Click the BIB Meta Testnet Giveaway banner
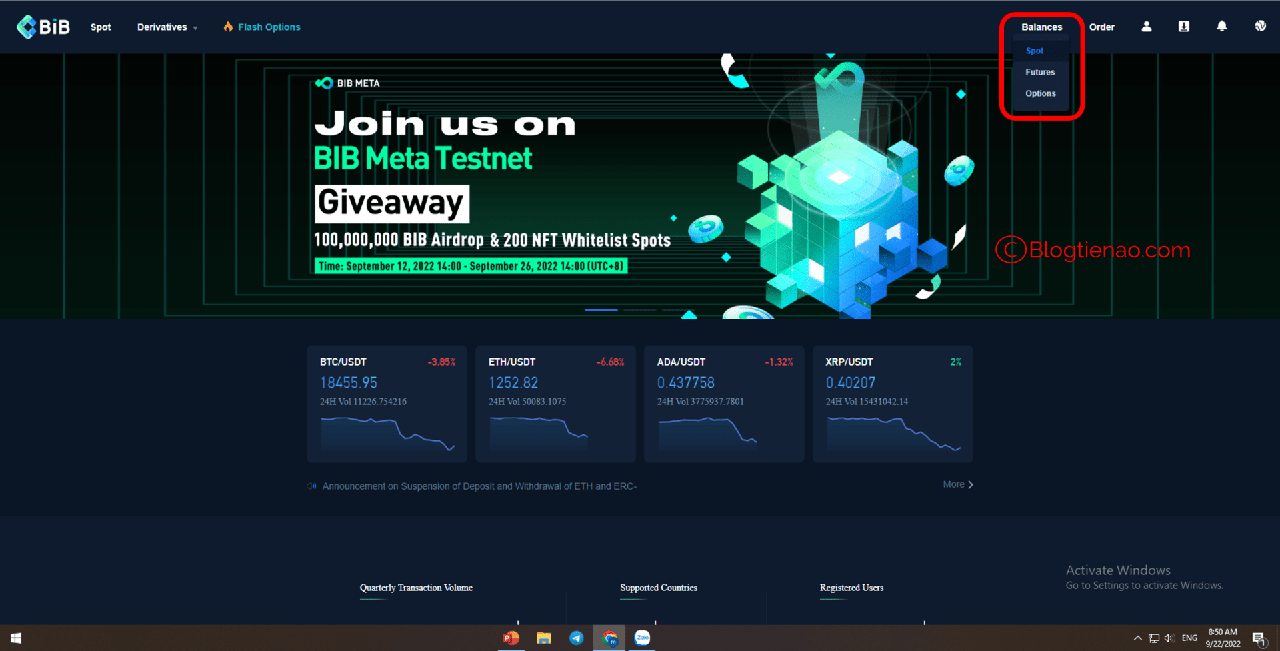Screen dimensions: 1280x651 (640, 186)
